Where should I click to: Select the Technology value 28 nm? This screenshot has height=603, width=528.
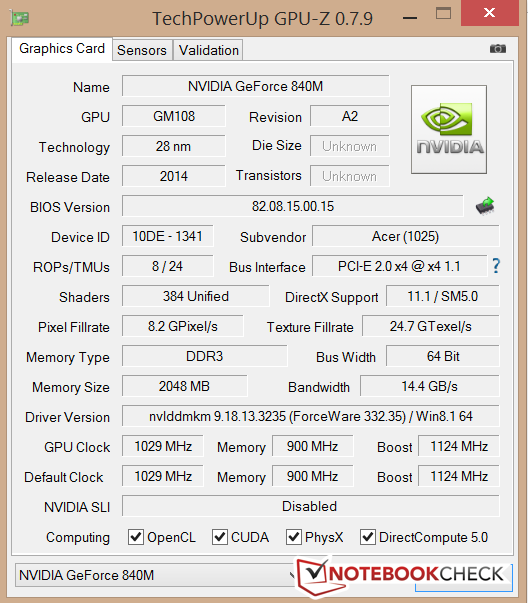pos(174,146)
